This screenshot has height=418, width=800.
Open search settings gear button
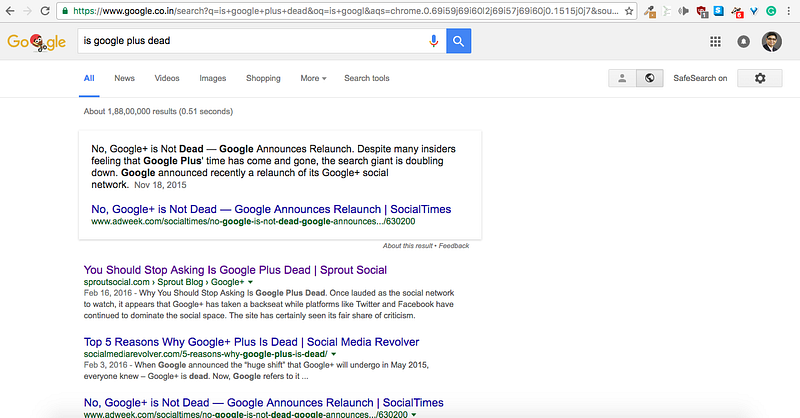pos(760,78)
